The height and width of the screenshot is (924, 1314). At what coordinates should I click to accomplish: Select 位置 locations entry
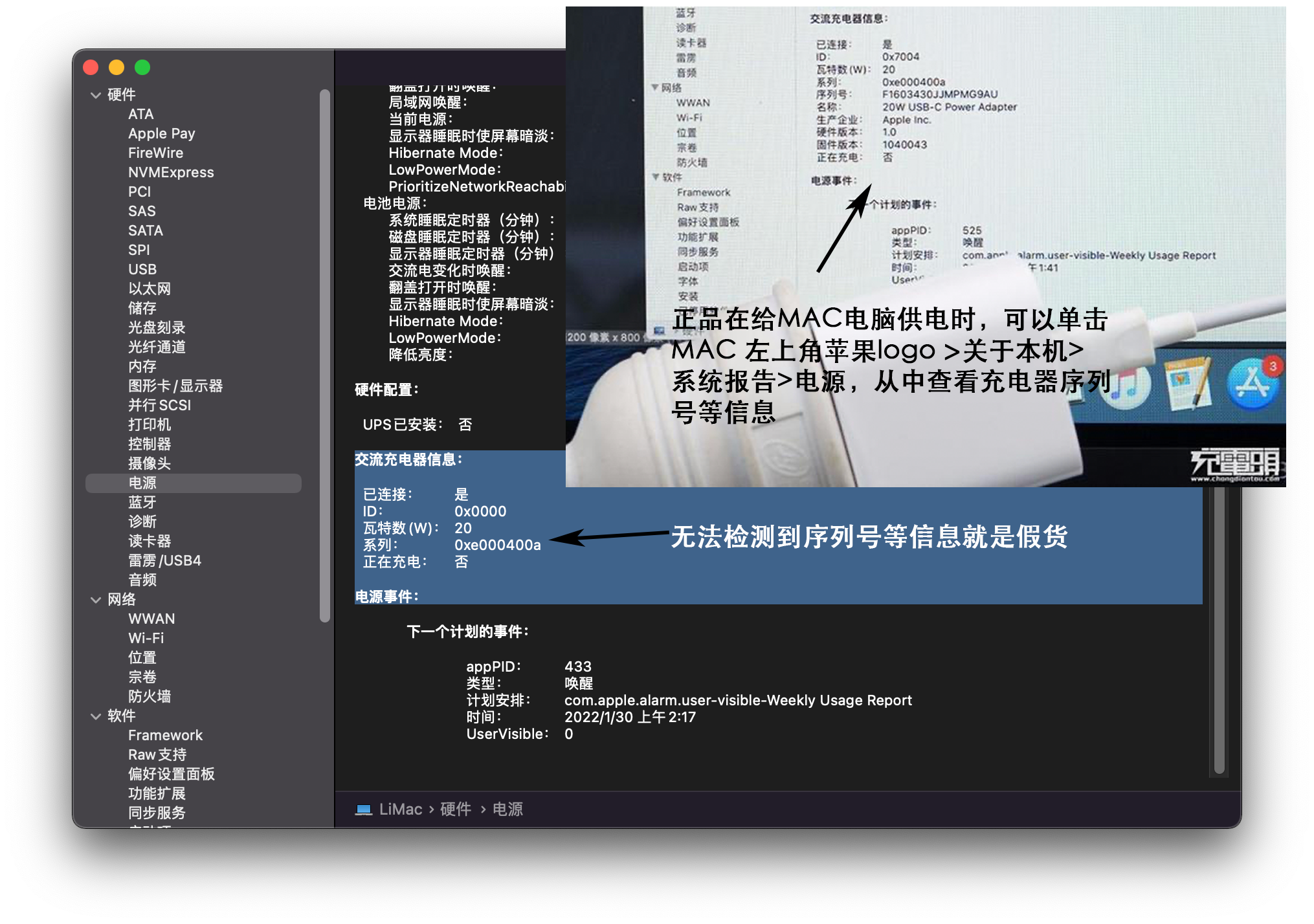[x=142, y=658]
